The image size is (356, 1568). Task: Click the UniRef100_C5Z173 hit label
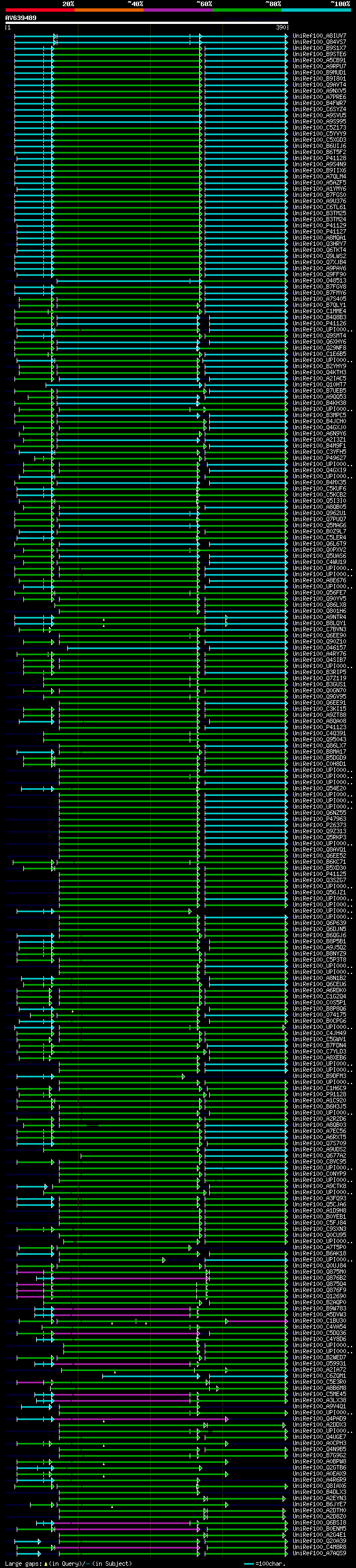click(319, 128)
